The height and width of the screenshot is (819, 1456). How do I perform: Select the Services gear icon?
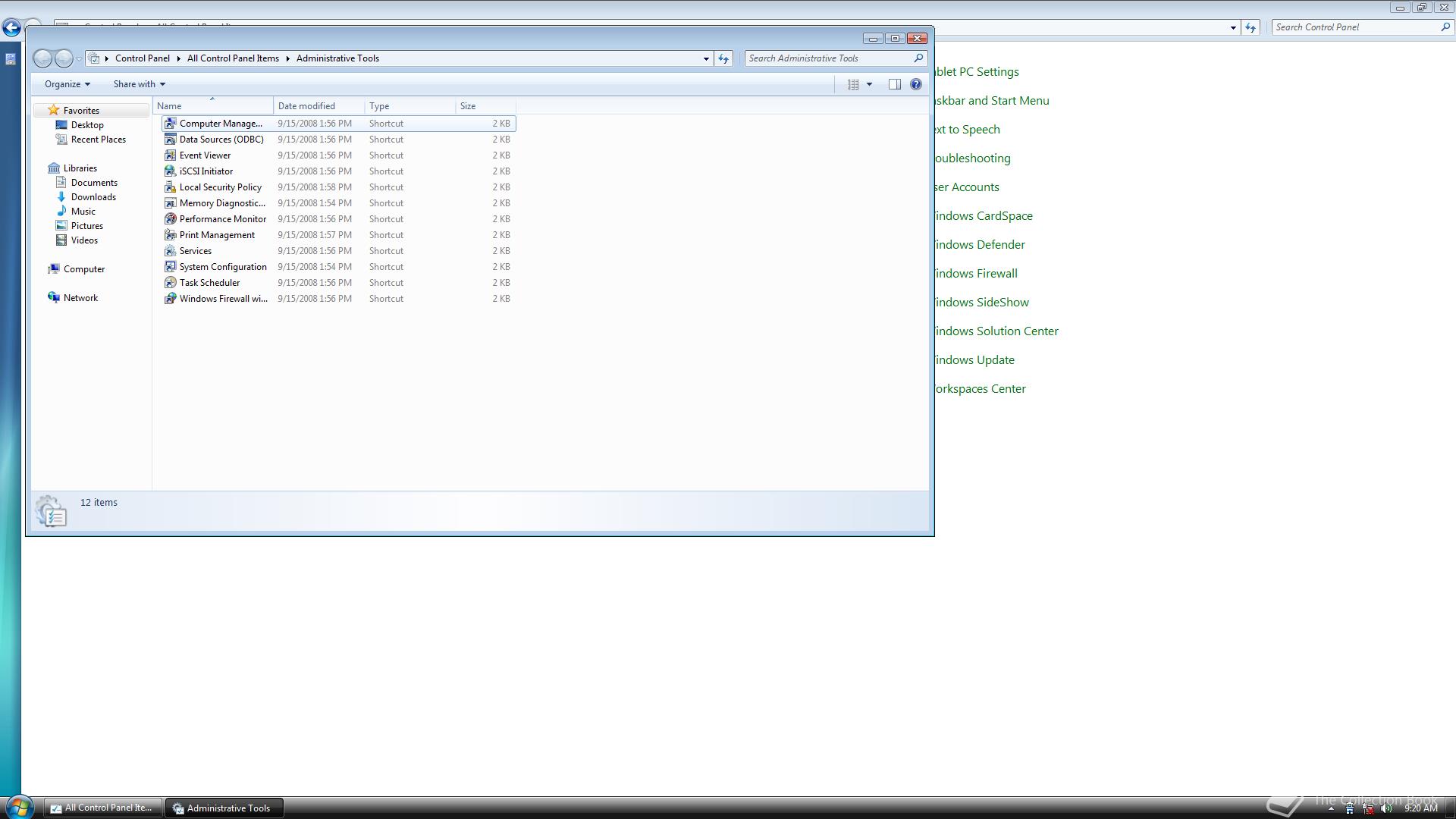click(x=171, y=251)
